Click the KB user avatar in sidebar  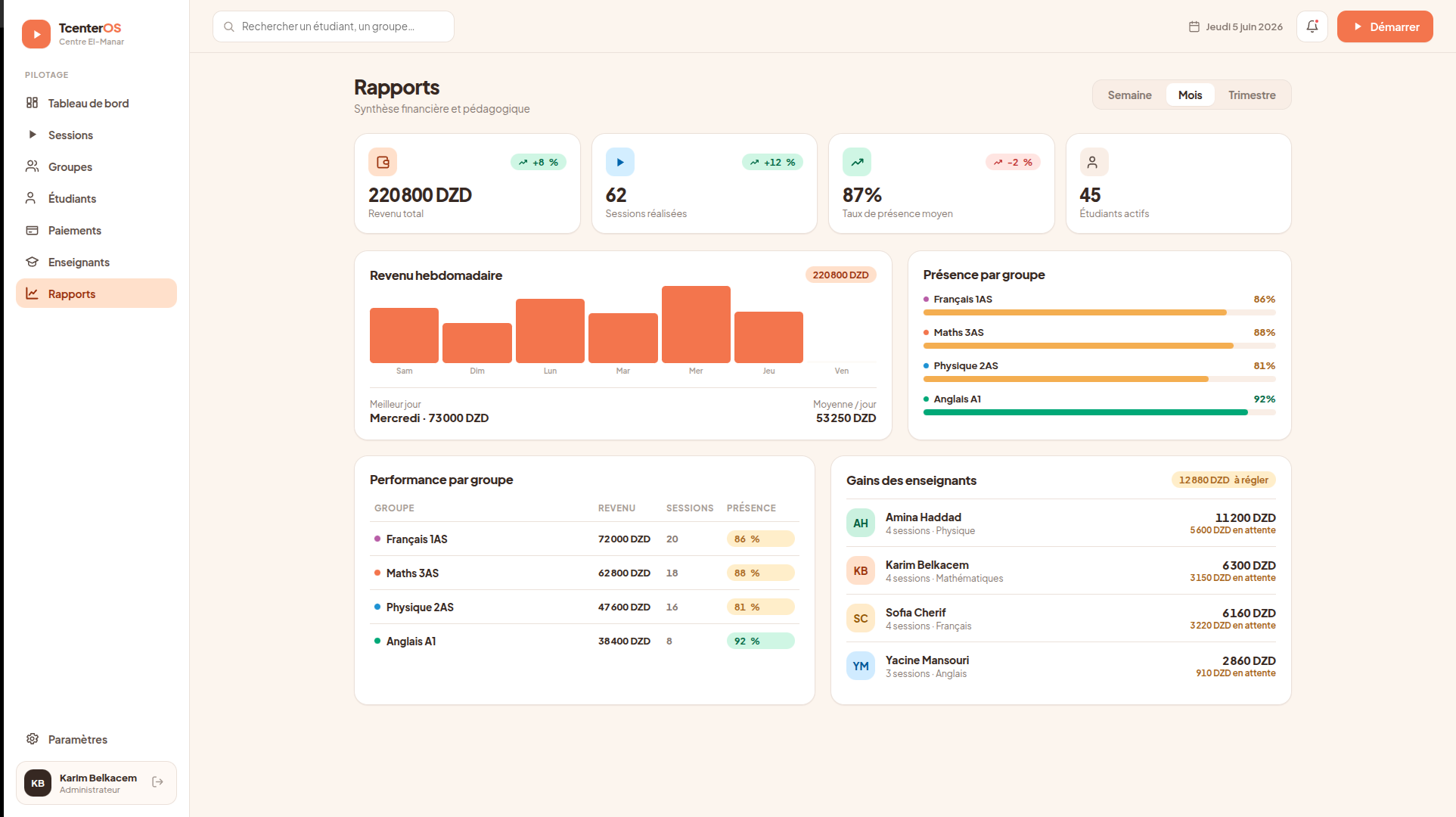coord(38,783)
